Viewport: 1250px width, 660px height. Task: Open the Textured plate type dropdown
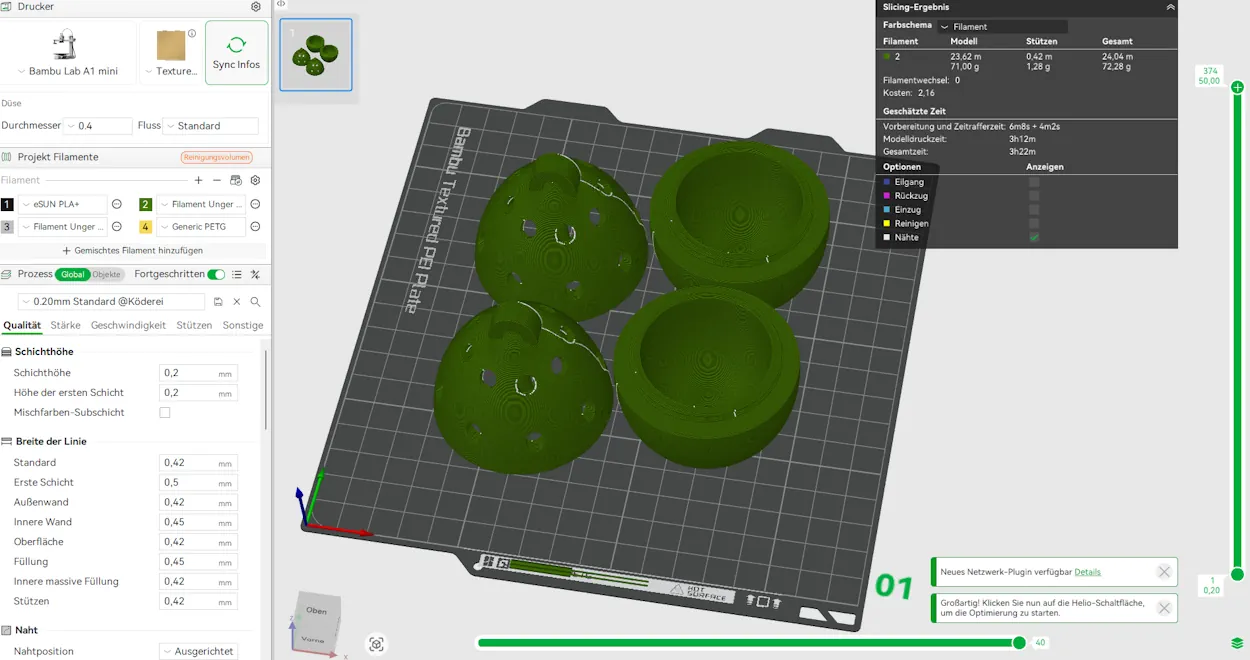(x=171, y=71)
